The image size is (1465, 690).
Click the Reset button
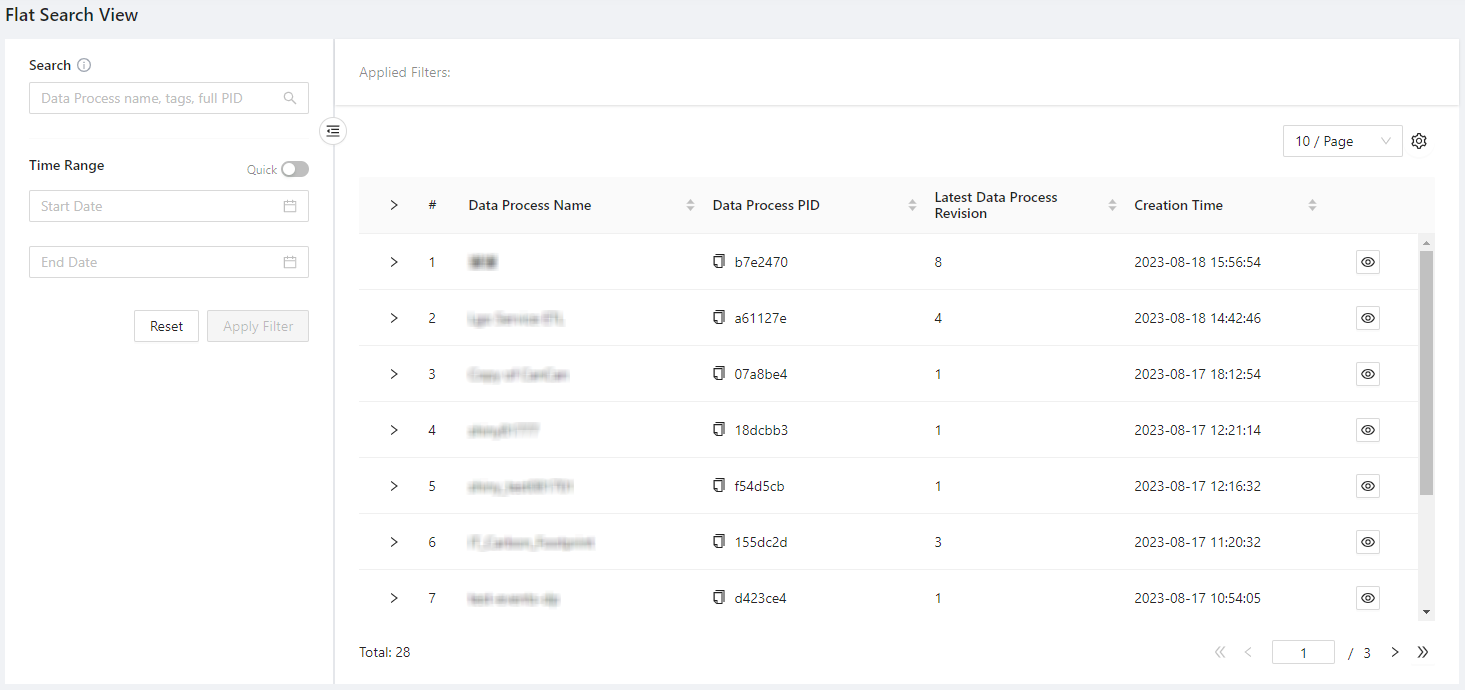(x=166, y=326)
